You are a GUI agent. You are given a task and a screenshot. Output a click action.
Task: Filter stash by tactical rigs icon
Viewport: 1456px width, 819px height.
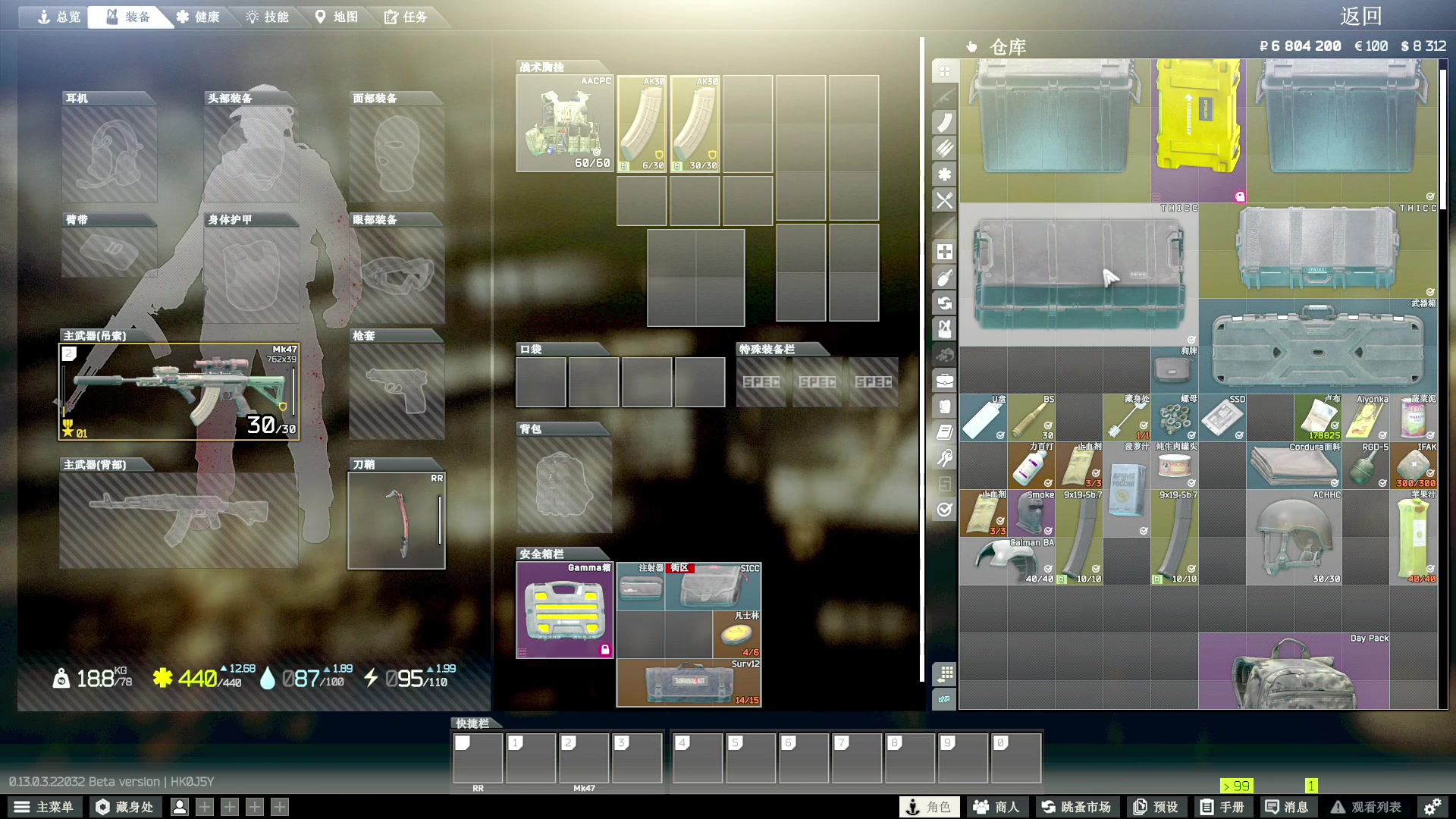pos(944,329)
